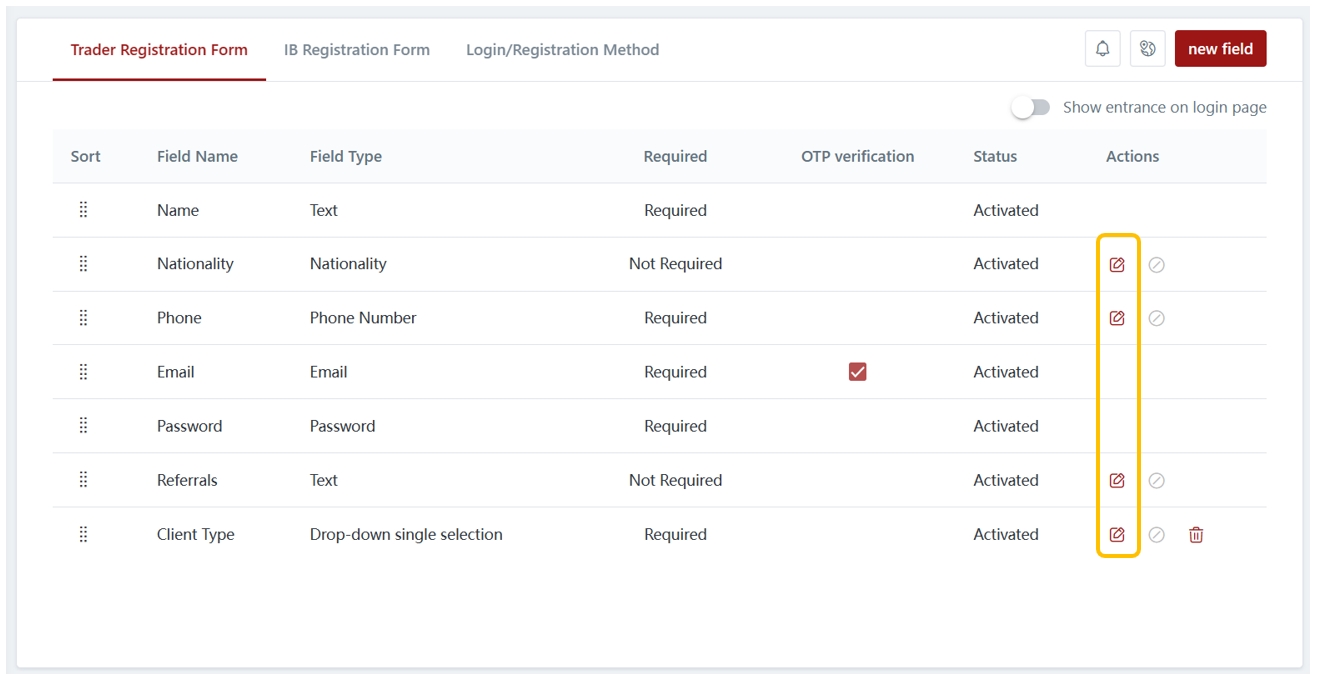Disable the Referrals field
This screenshot has height=676, width=1317.
point(1157,481)
